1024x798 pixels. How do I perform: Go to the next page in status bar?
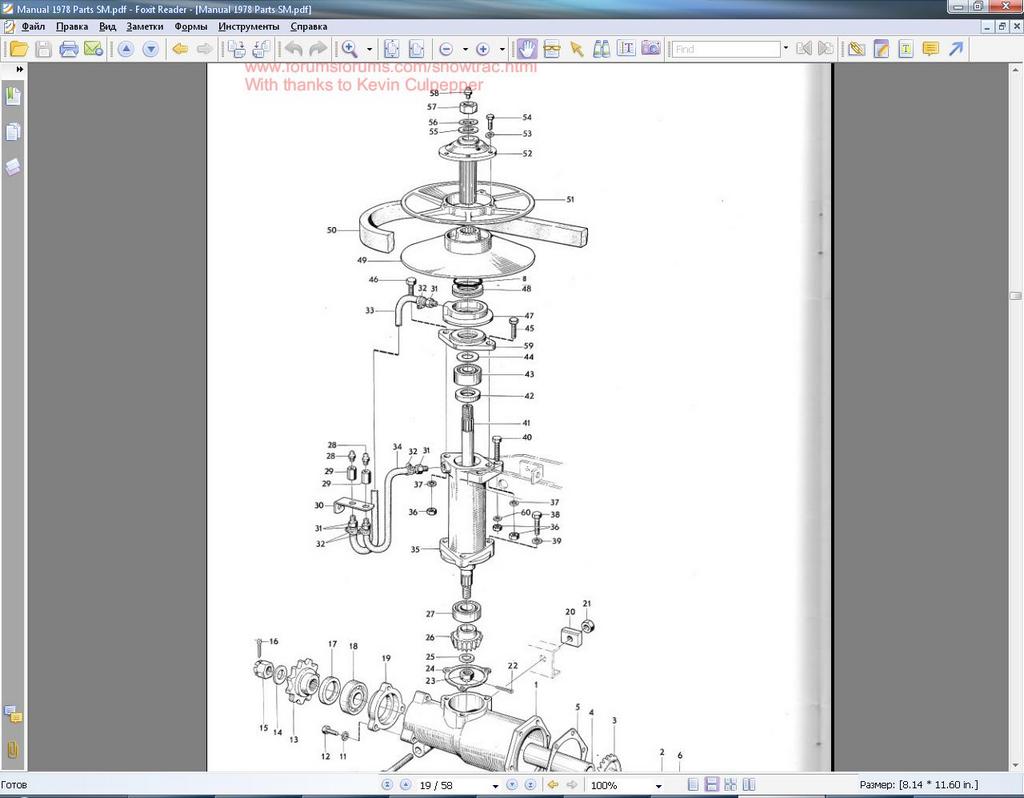512,785
